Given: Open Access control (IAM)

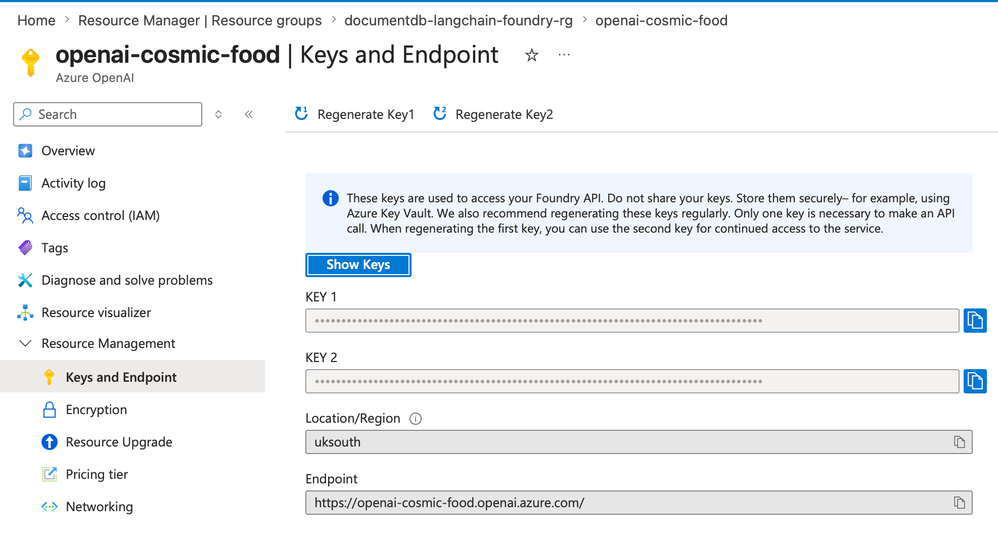Looking at the screenshot, I should pos(100,216).
